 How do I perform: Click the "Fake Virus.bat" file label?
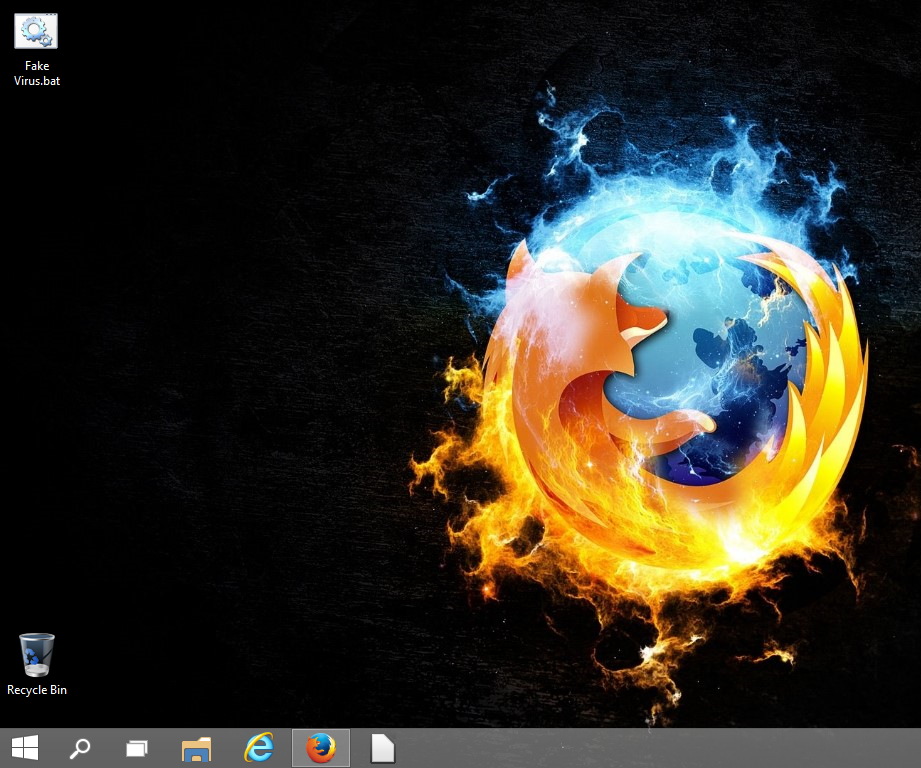[x=36, y=73]
